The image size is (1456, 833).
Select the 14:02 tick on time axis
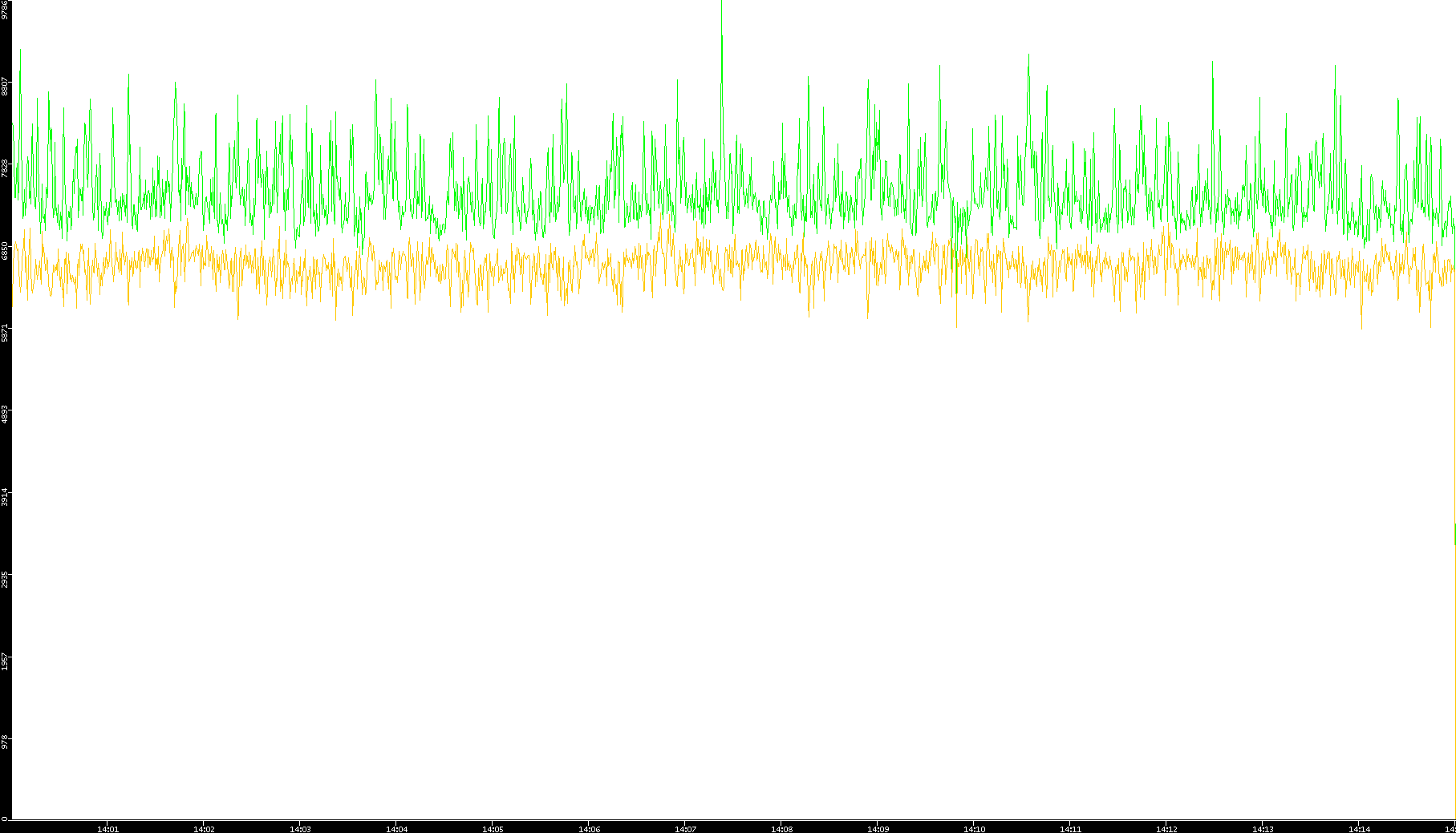[x=204, y=829]
